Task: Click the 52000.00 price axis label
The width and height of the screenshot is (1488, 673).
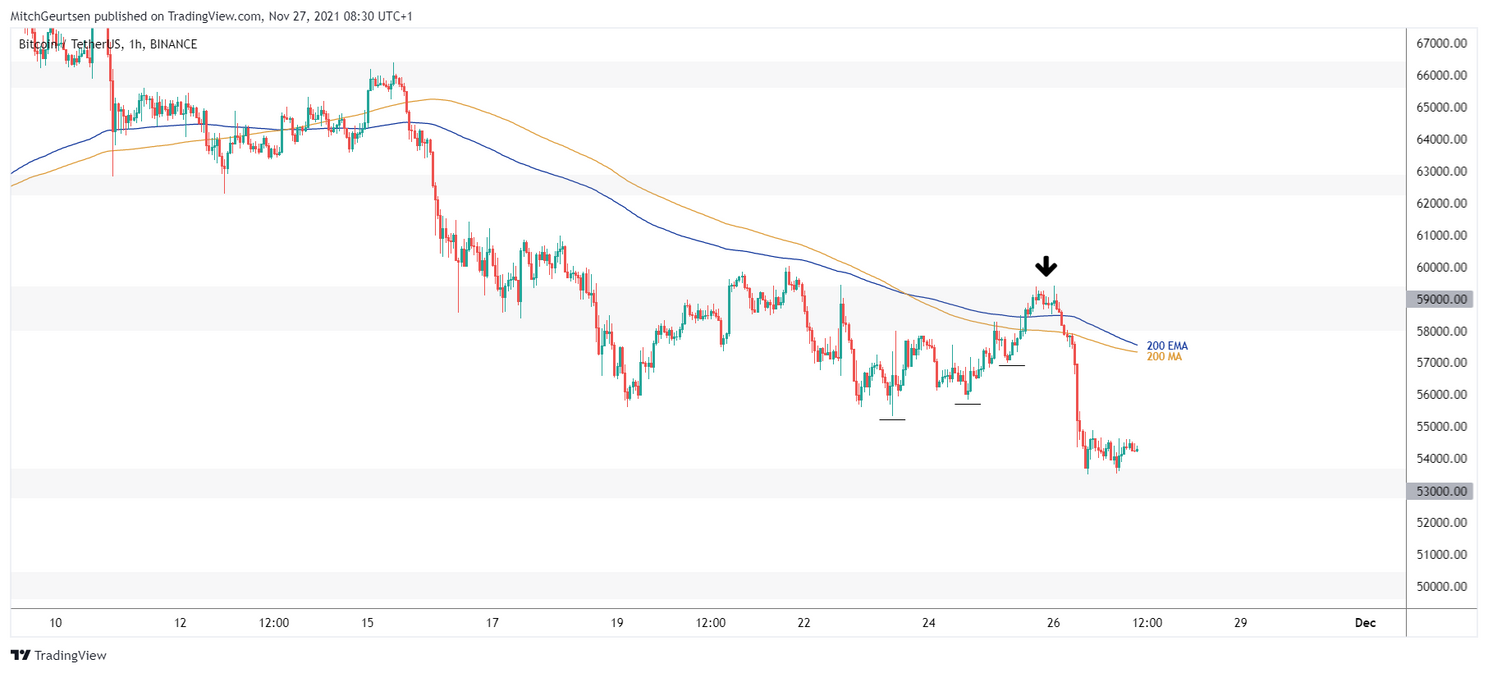Action: (x=1441, y=523)
